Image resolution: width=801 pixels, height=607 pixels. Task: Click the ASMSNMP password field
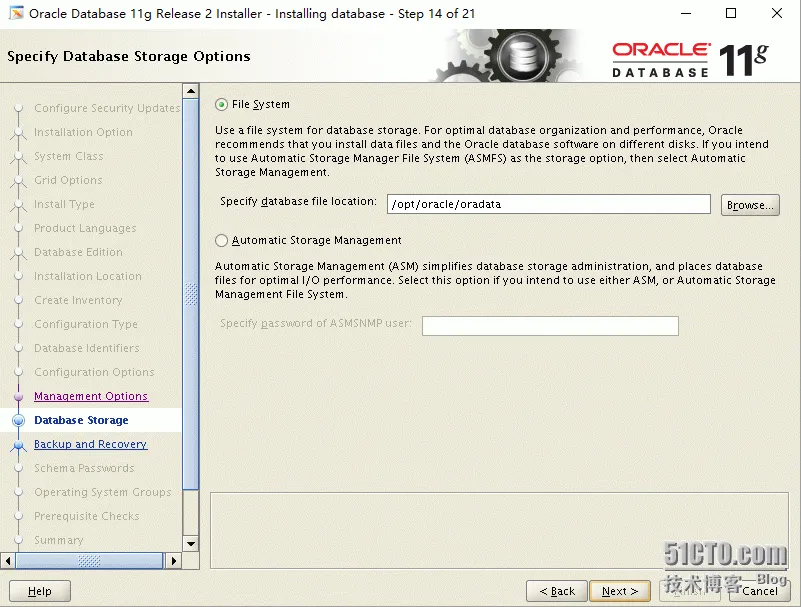[550, 325]
